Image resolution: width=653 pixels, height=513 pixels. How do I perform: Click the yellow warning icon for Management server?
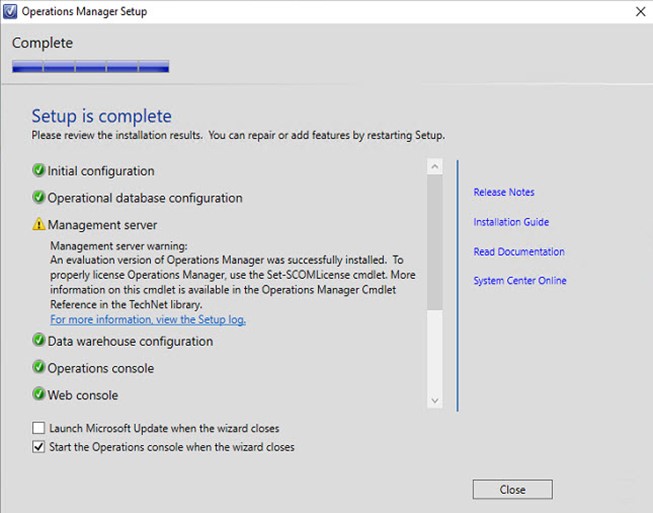pos(39,225)
